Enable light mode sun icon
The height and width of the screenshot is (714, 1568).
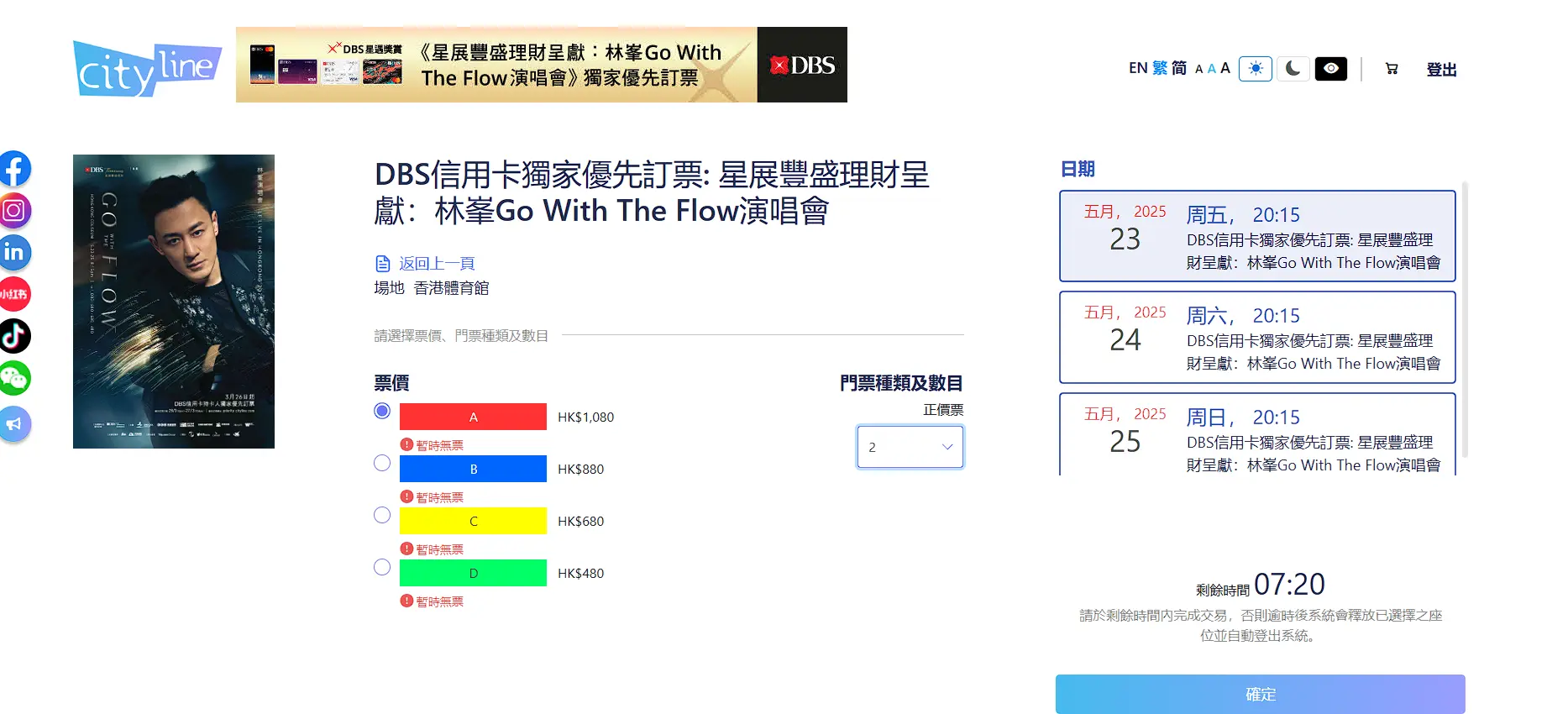pos(1256,69)
